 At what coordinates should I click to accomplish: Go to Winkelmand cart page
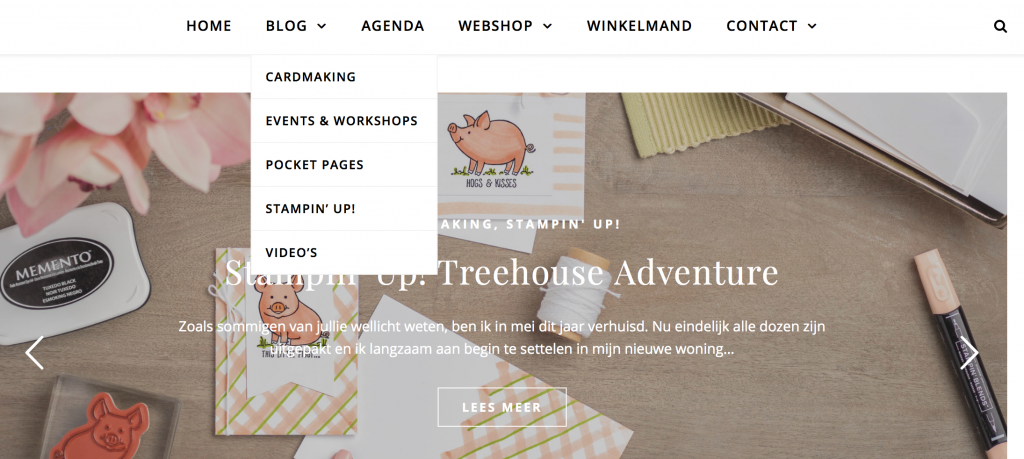click(639, 26)
